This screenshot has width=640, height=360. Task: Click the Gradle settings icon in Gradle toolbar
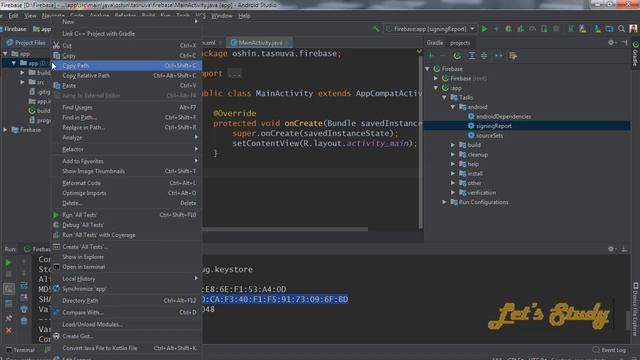pos(513,56)
